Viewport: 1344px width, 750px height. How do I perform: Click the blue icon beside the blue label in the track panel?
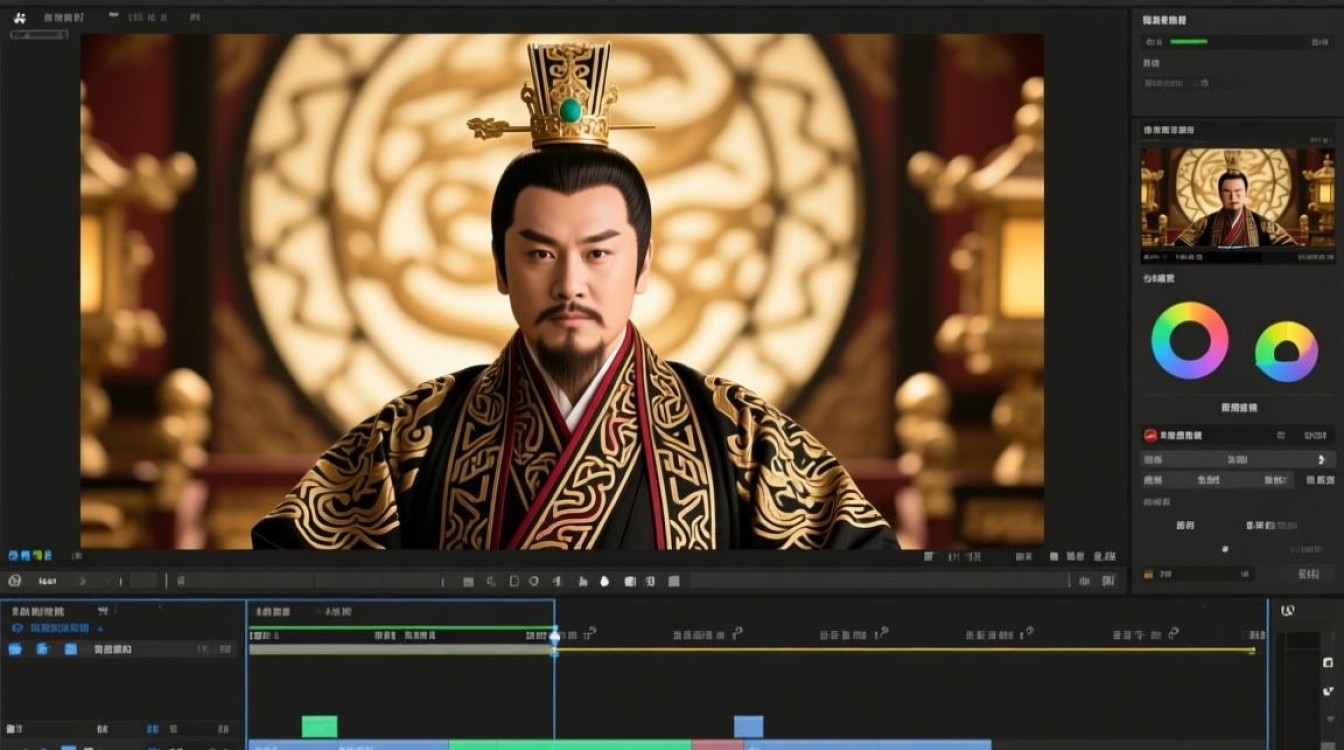coord(16,628)
